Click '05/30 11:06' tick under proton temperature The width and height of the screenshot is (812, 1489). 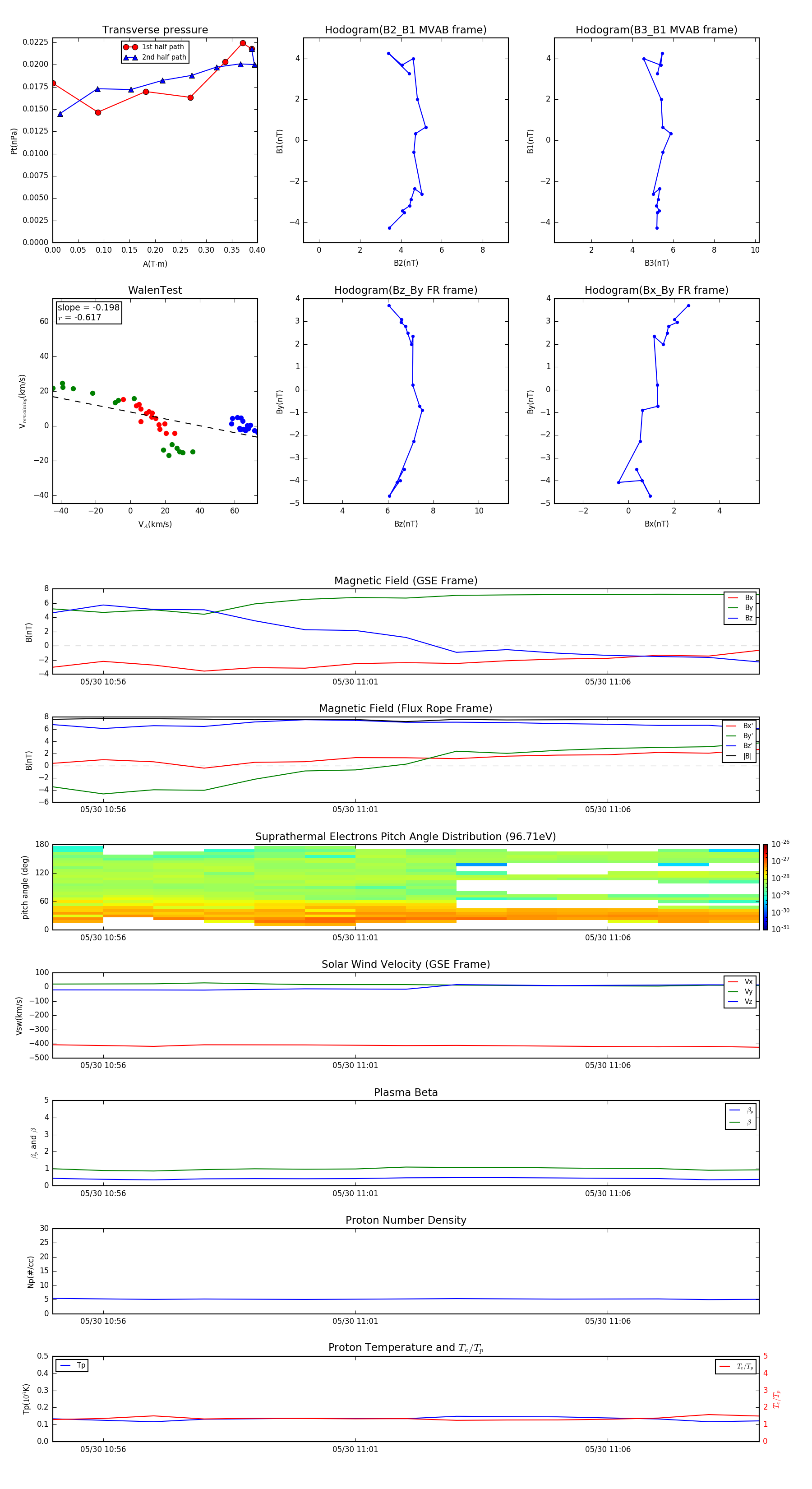(607, 1449)
